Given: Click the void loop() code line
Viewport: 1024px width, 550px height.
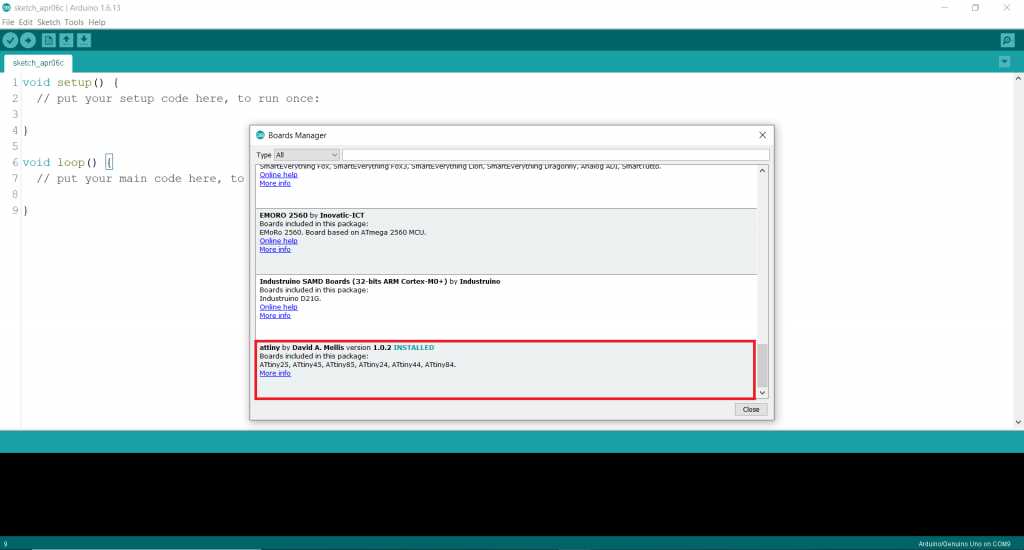Looking at the screenshot, I should coord(67,163).
